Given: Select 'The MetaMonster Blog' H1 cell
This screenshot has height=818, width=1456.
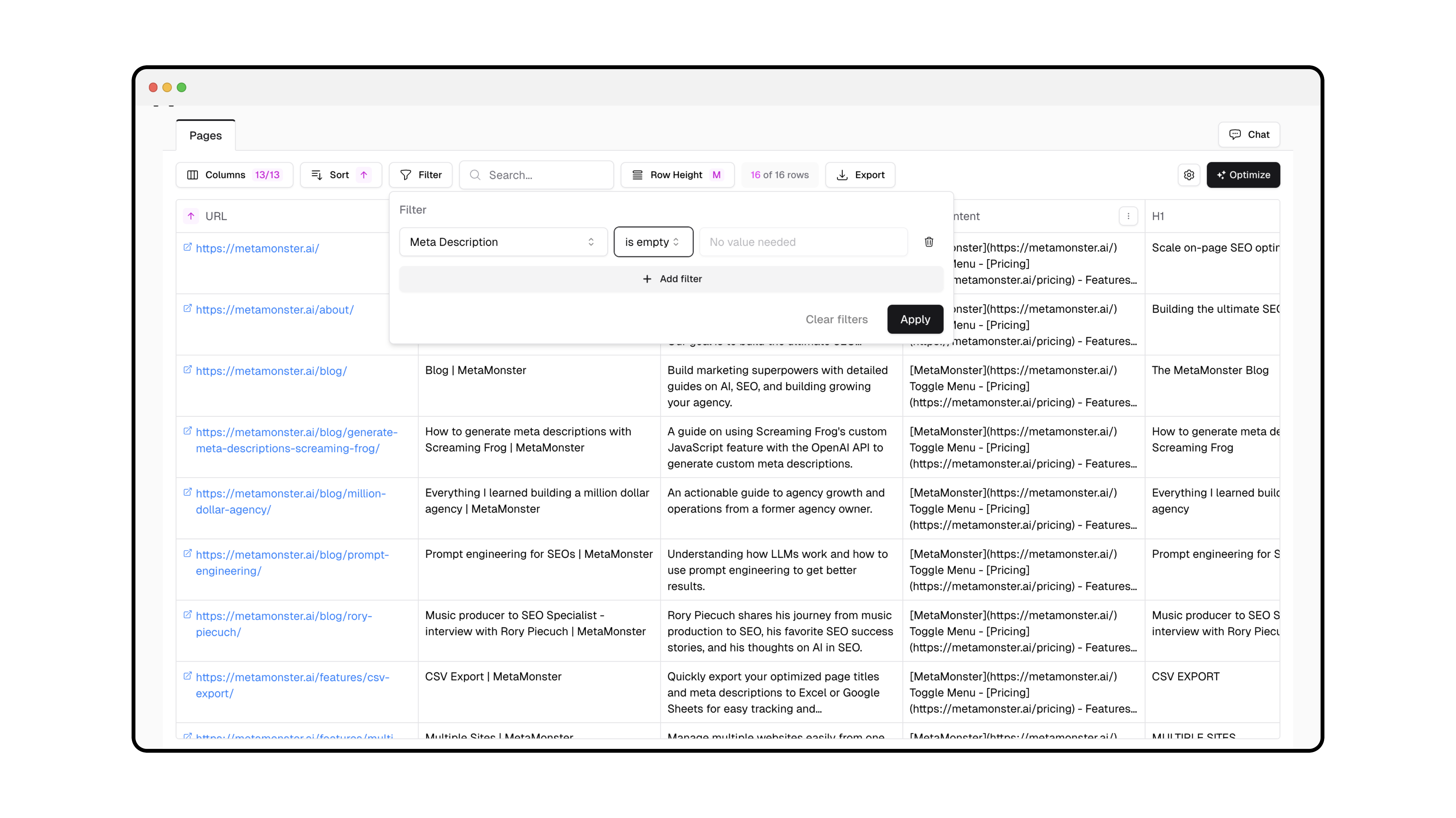Looking at the screenshot, I should (1212, 386).
